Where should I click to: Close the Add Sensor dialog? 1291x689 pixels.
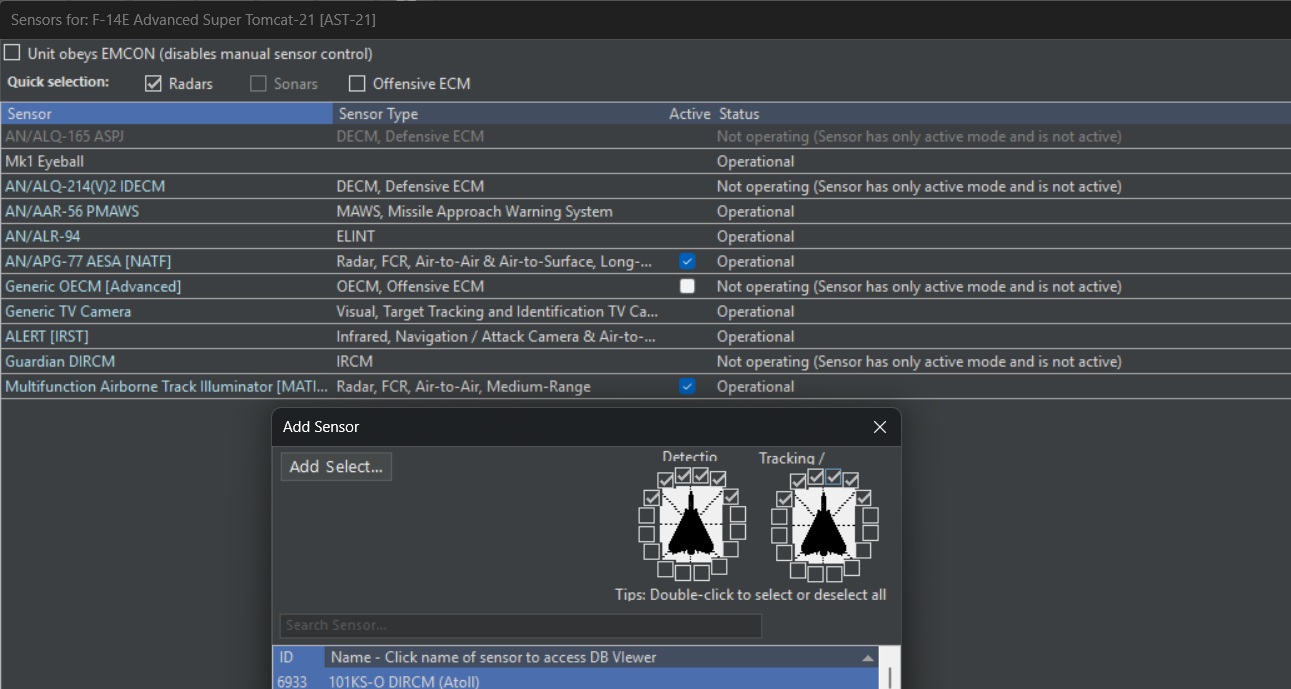click(880, 427)
